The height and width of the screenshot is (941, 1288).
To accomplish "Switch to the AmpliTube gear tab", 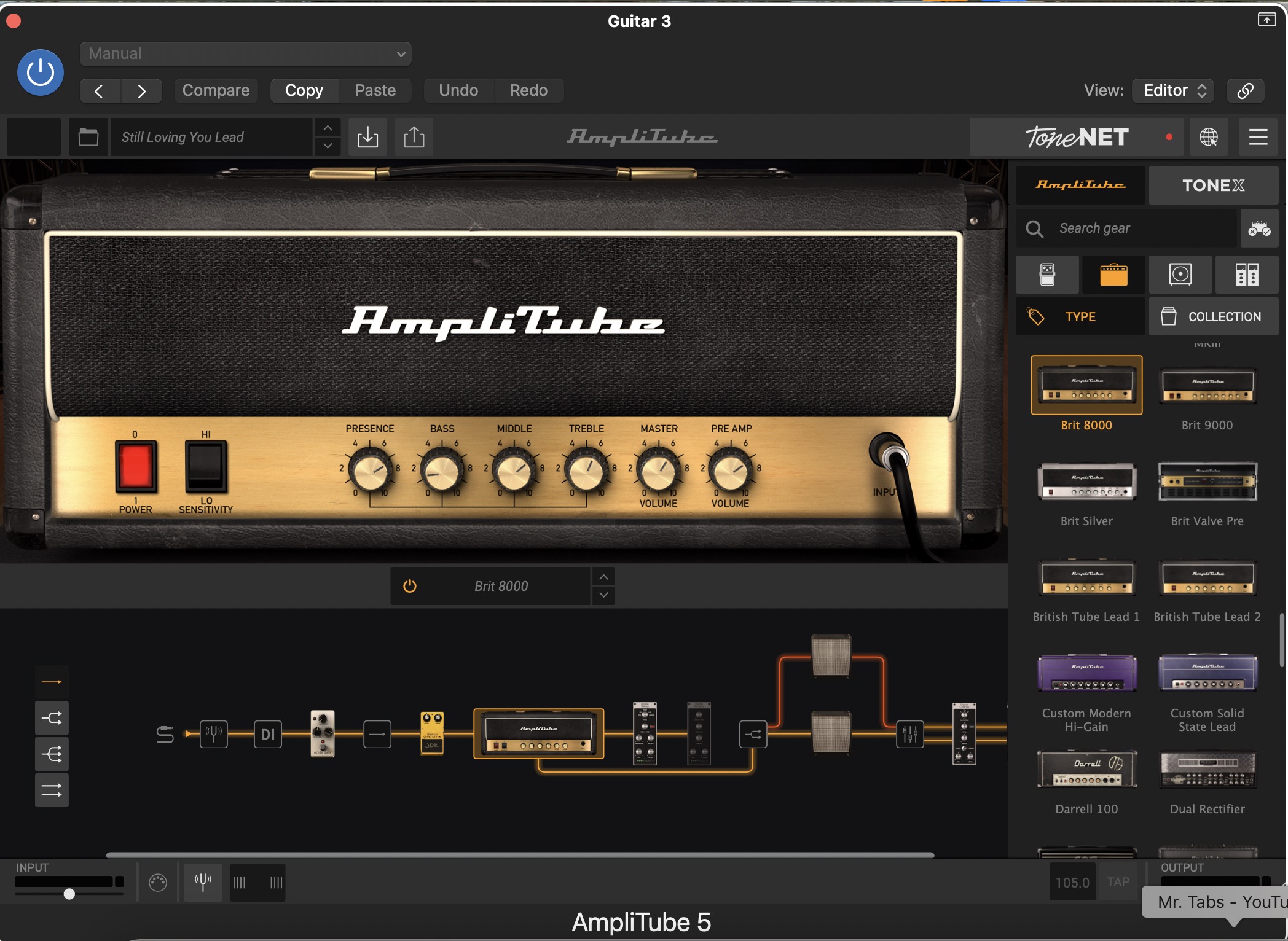I will pos(1080,185).
